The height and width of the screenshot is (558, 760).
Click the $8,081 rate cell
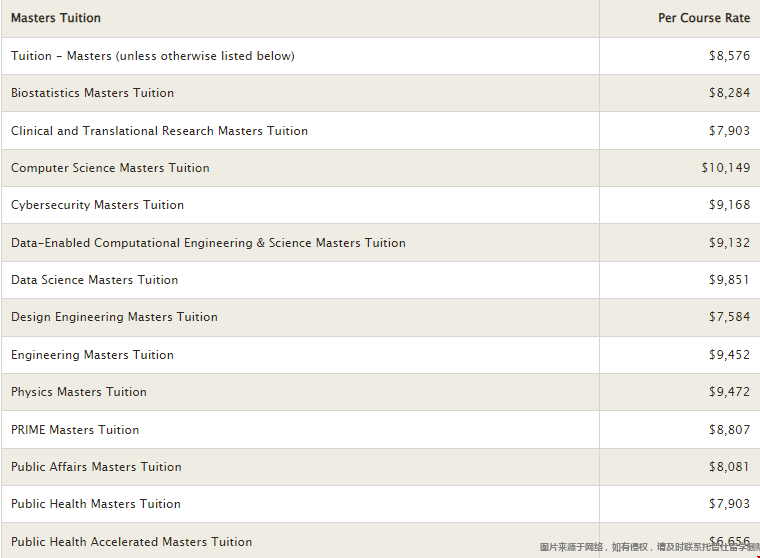point(729,467)
